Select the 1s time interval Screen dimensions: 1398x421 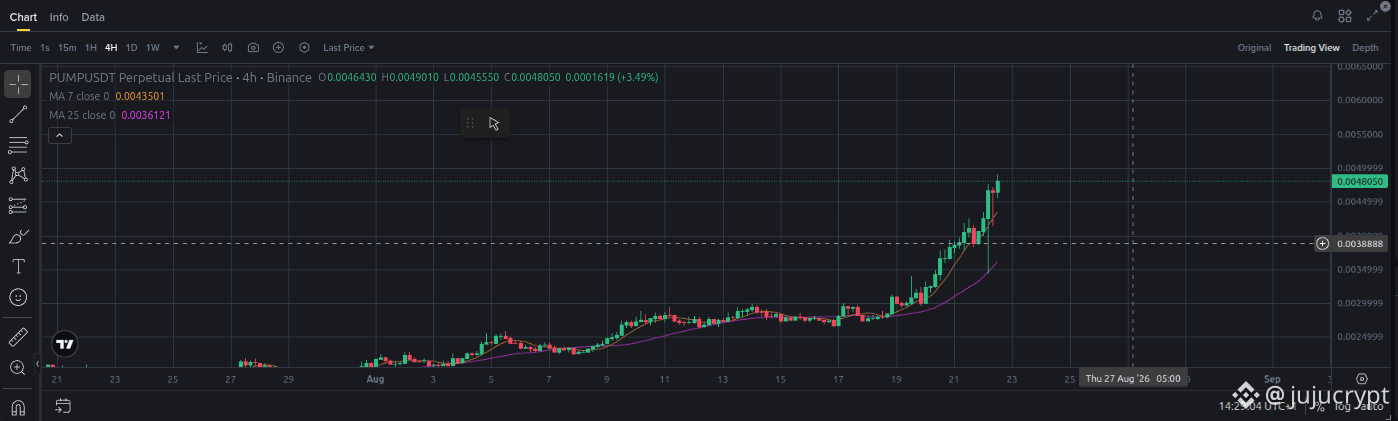[45, 47]
